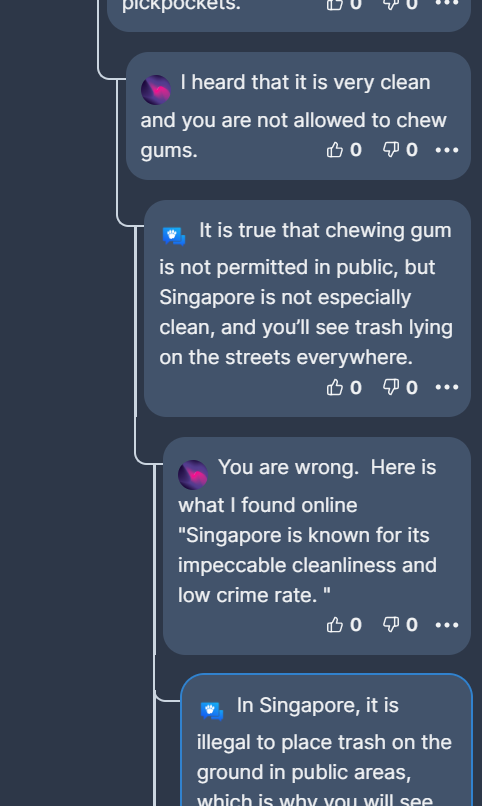This screenshot has height=806, width=482.
Task: Click the blue paw bot icon beside "It is true"
Action: 174,236
